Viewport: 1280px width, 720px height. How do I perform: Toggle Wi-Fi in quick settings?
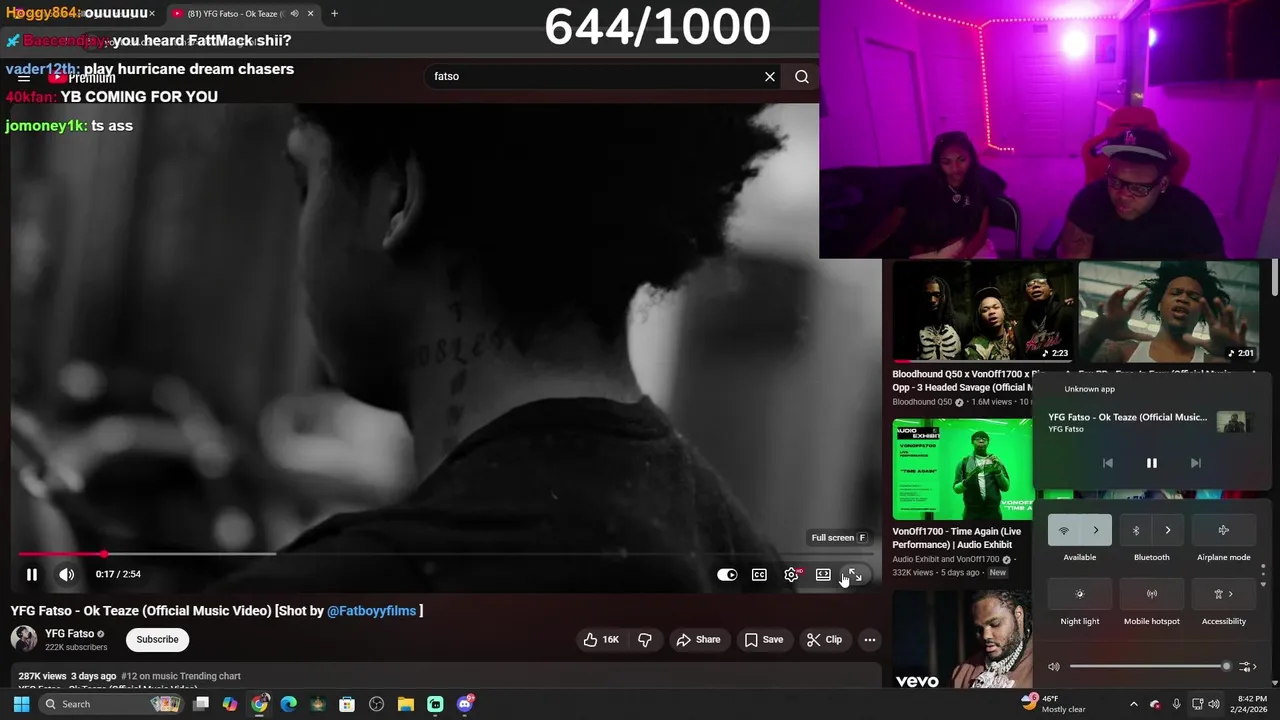[1064, 530]
